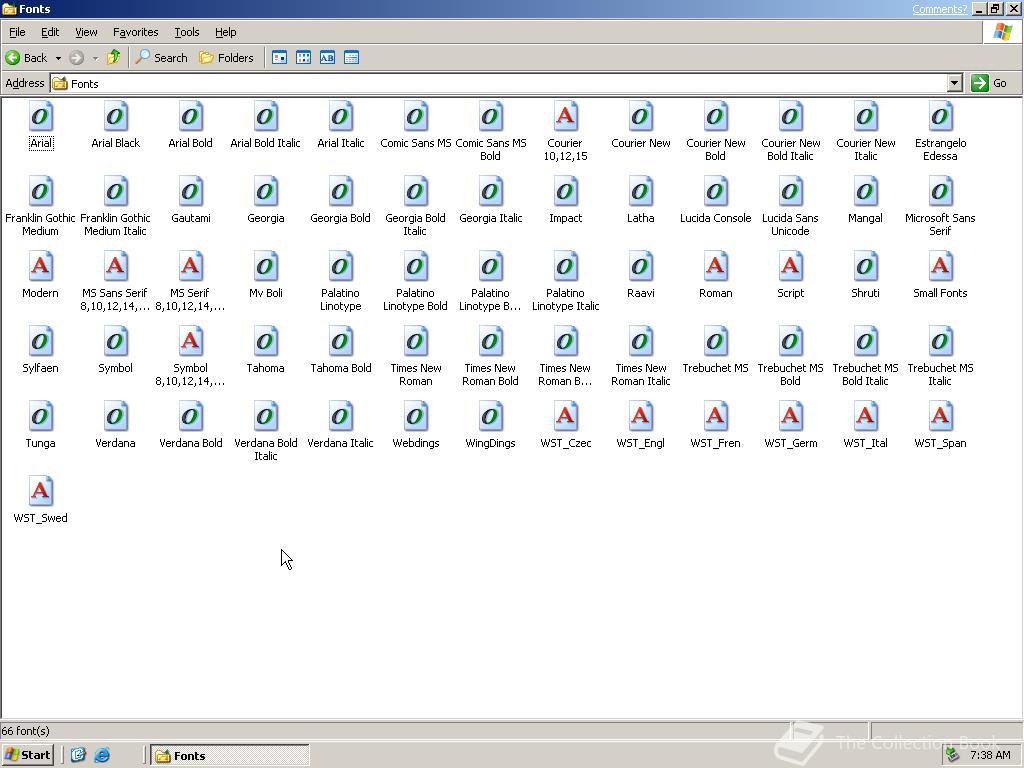Select the Script font icon

(x=790, y=266)
